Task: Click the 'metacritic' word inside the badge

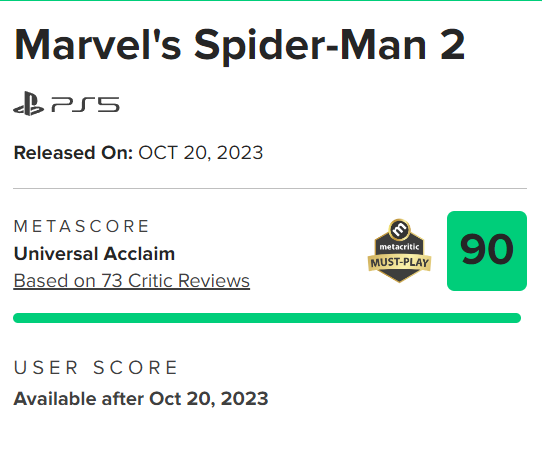Action: (400, 247)
